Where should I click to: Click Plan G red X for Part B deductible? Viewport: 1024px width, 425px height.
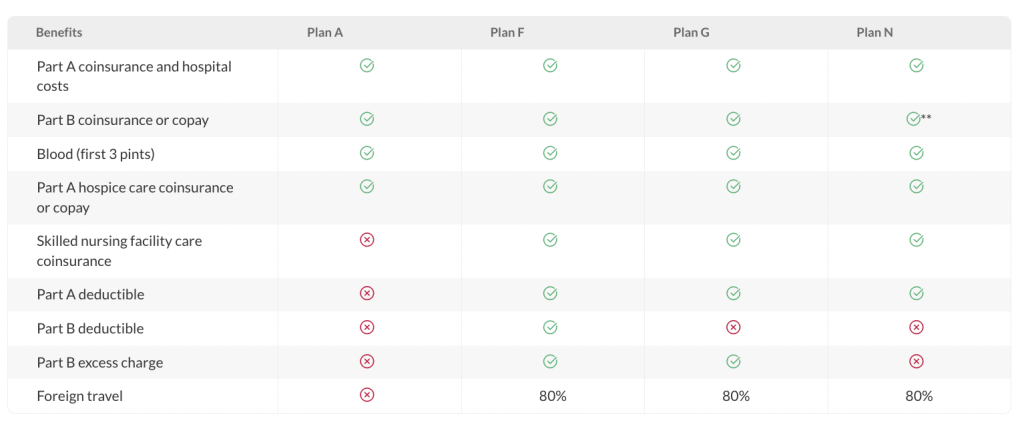point(733,327)
